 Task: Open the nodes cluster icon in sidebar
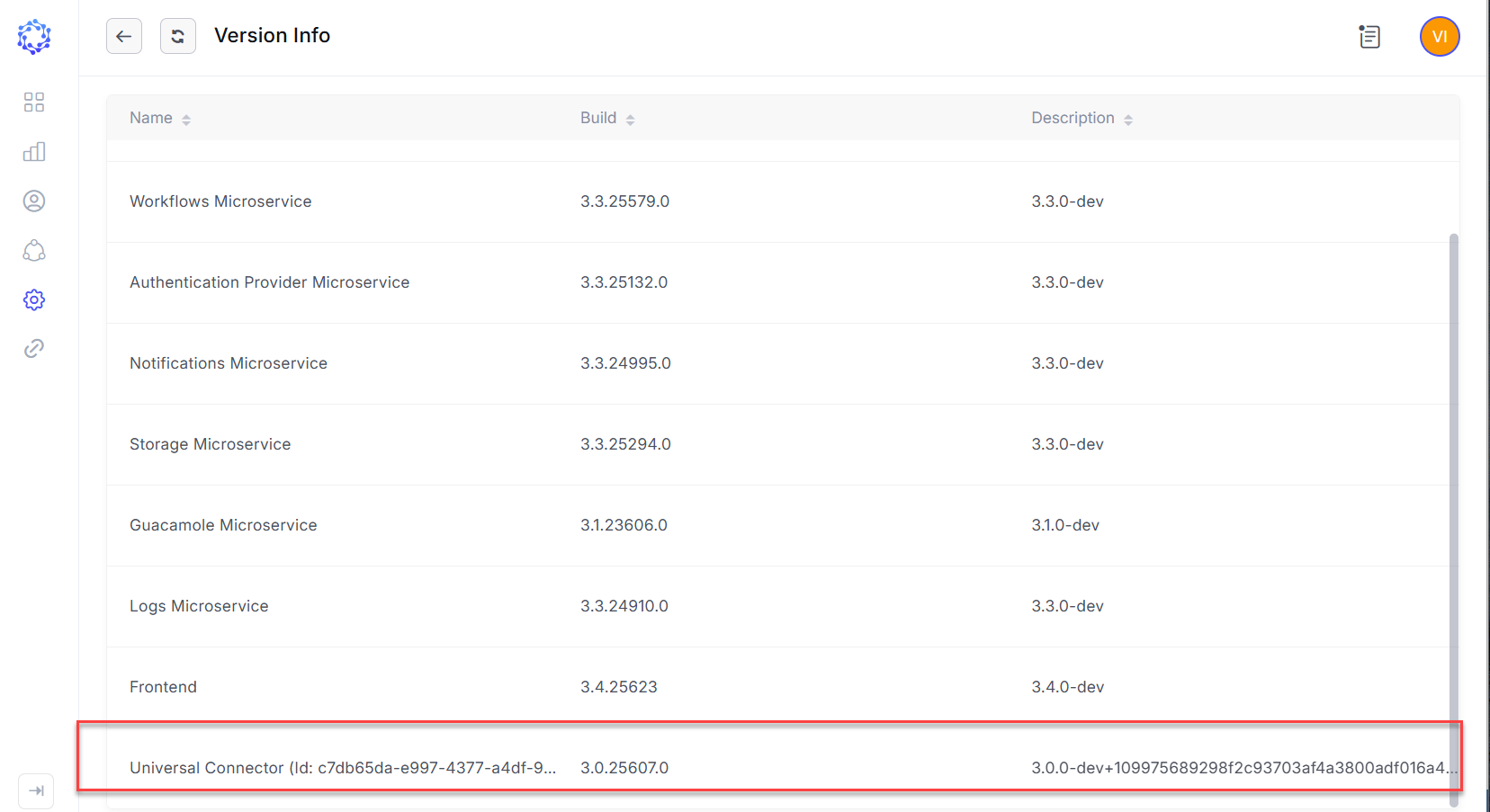click(34, 251)
